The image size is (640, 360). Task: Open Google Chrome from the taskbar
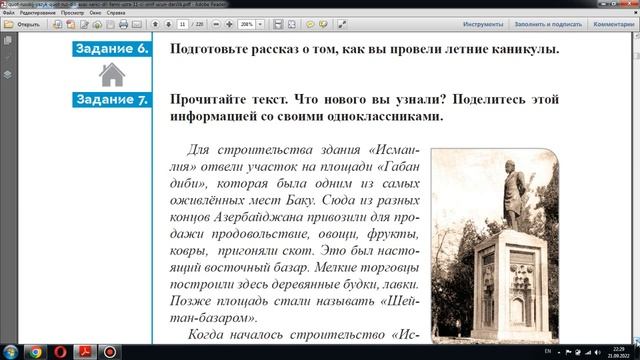(36, 352)
